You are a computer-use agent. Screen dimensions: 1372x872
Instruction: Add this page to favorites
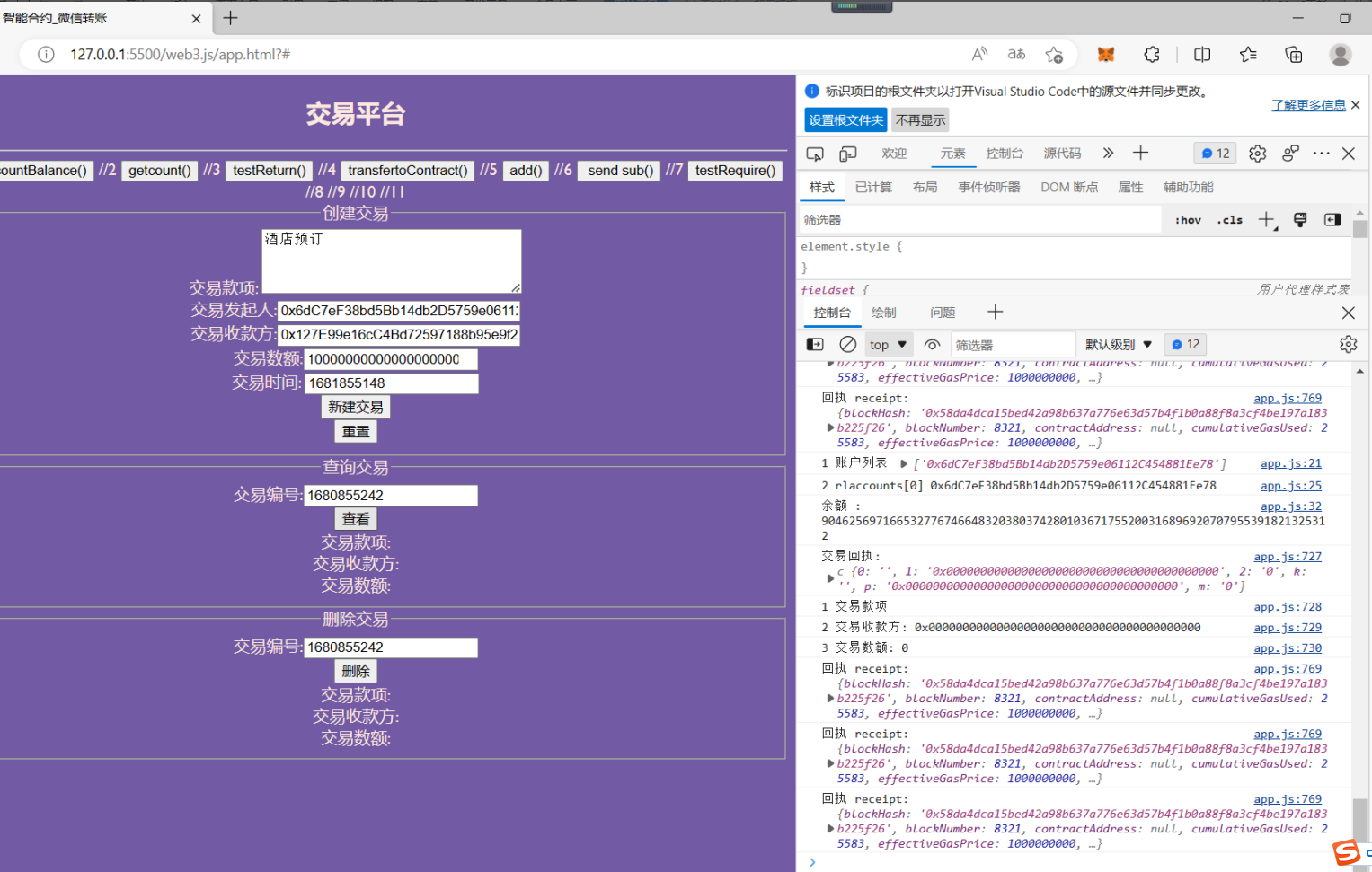coord(1054,55)
